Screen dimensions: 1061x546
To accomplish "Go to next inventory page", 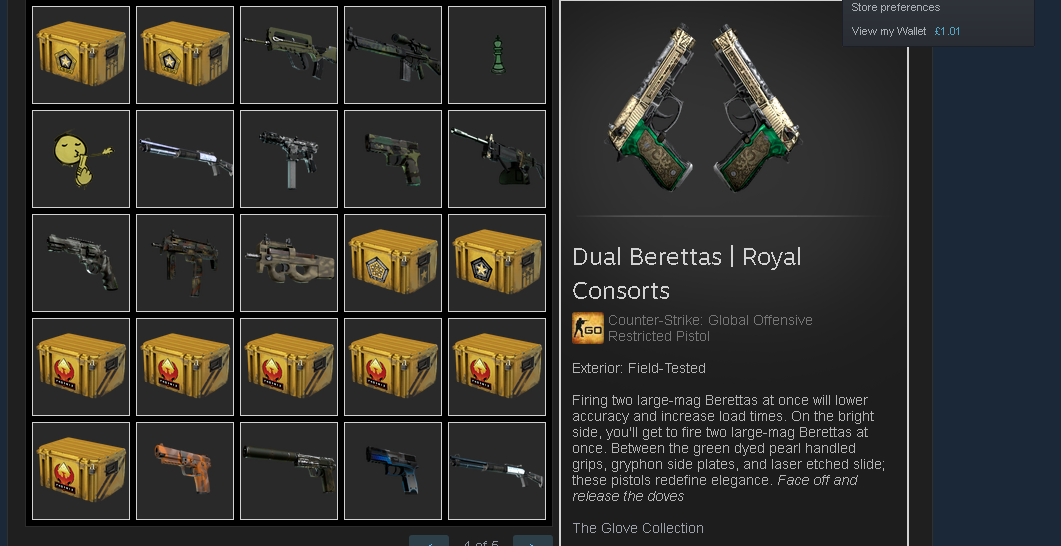I will pyautogui.click(x=533, y=541).
